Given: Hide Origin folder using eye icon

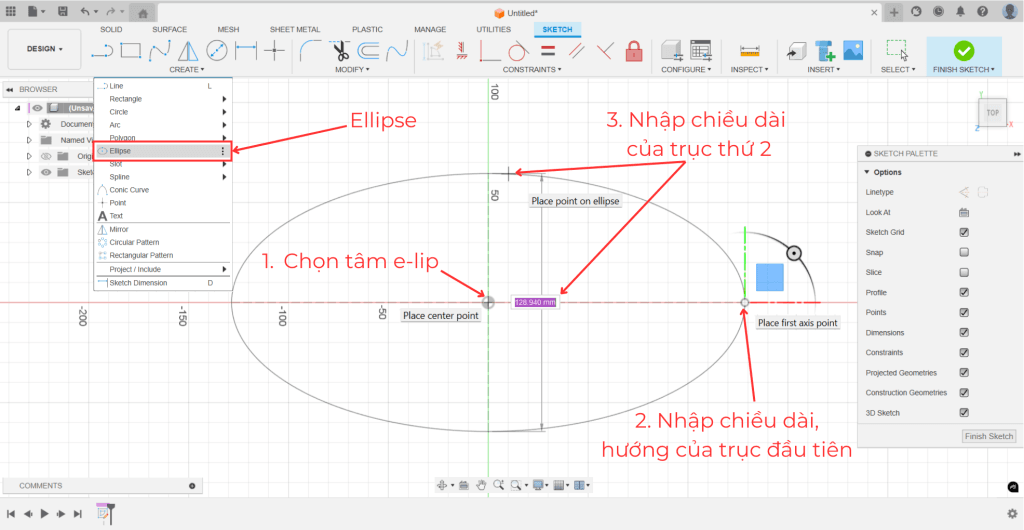Looking at the screenshot, I should coord(45,156).
